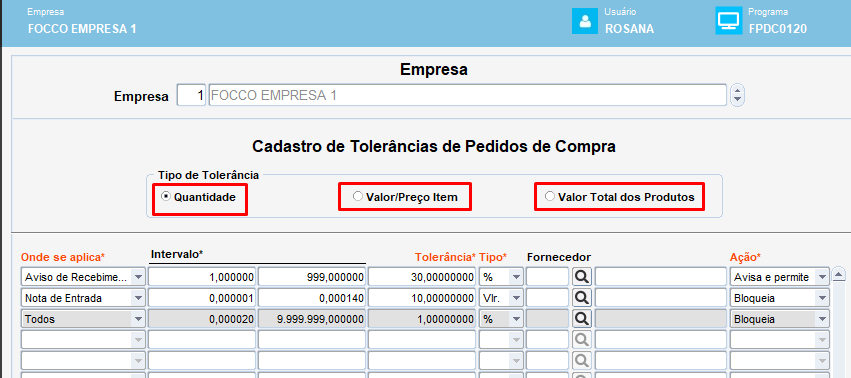Click the 'Onde se aplica*' column header
This screenshot has width=851, height=378.
(63, 257)
